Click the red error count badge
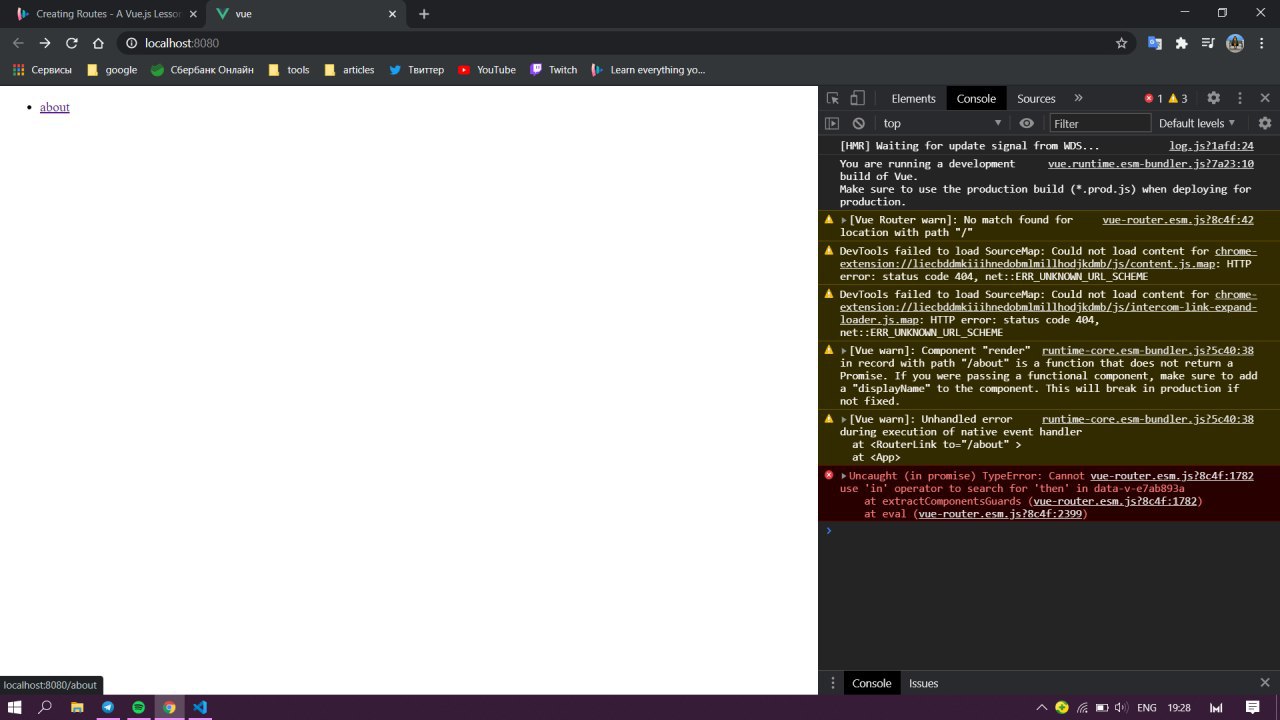Screen dimensions: 1280x720 coord(1154,98)
